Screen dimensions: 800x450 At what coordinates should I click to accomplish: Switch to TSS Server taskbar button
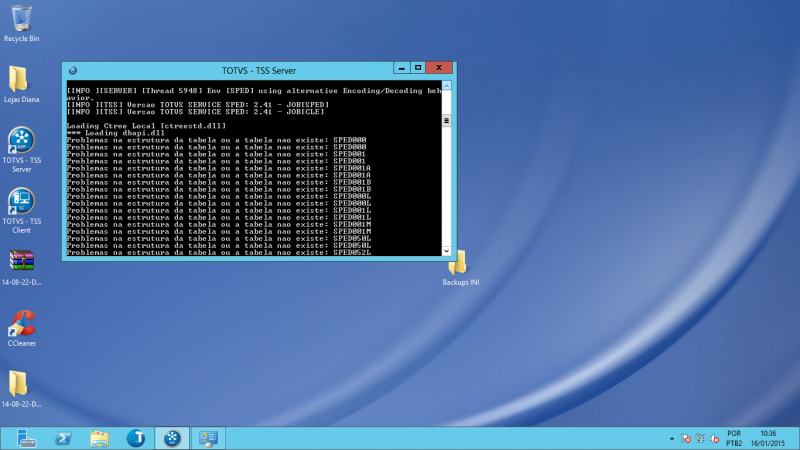[172, 438]
